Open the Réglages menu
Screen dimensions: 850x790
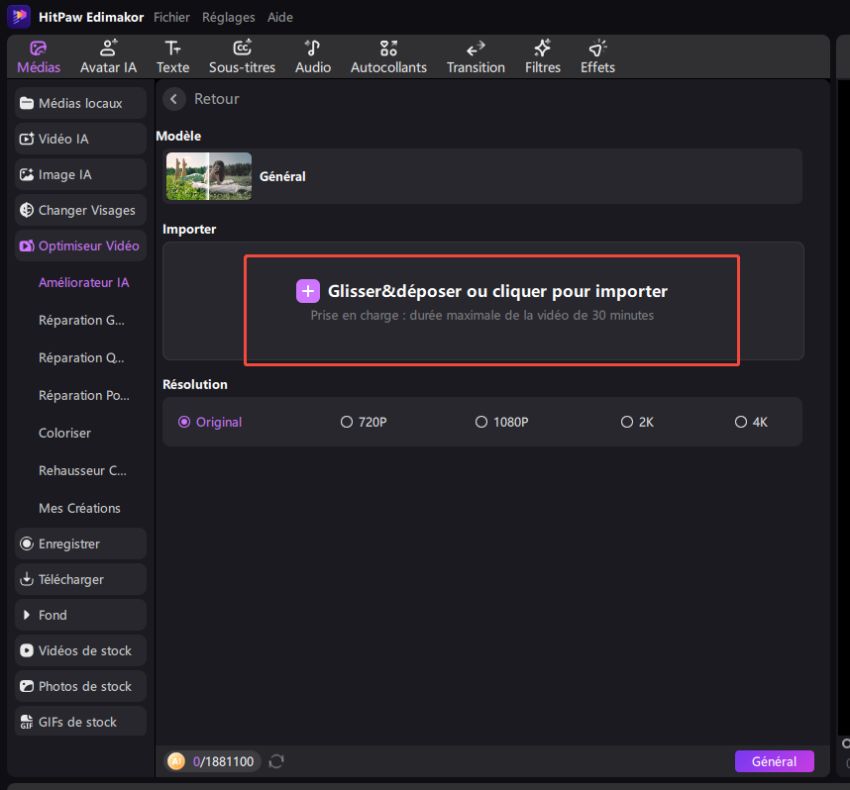(228, 17)
